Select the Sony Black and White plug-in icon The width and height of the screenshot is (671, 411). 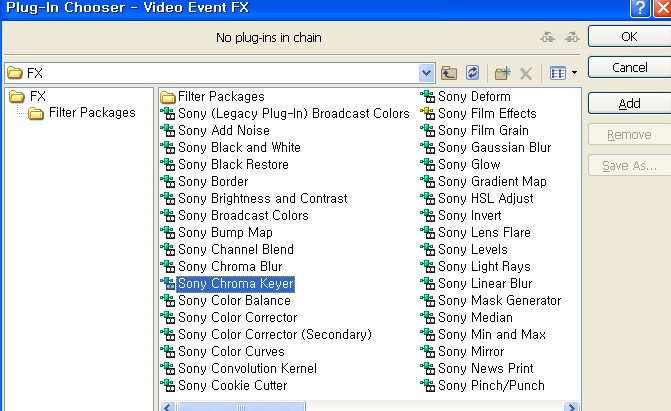tap(168, 148)
